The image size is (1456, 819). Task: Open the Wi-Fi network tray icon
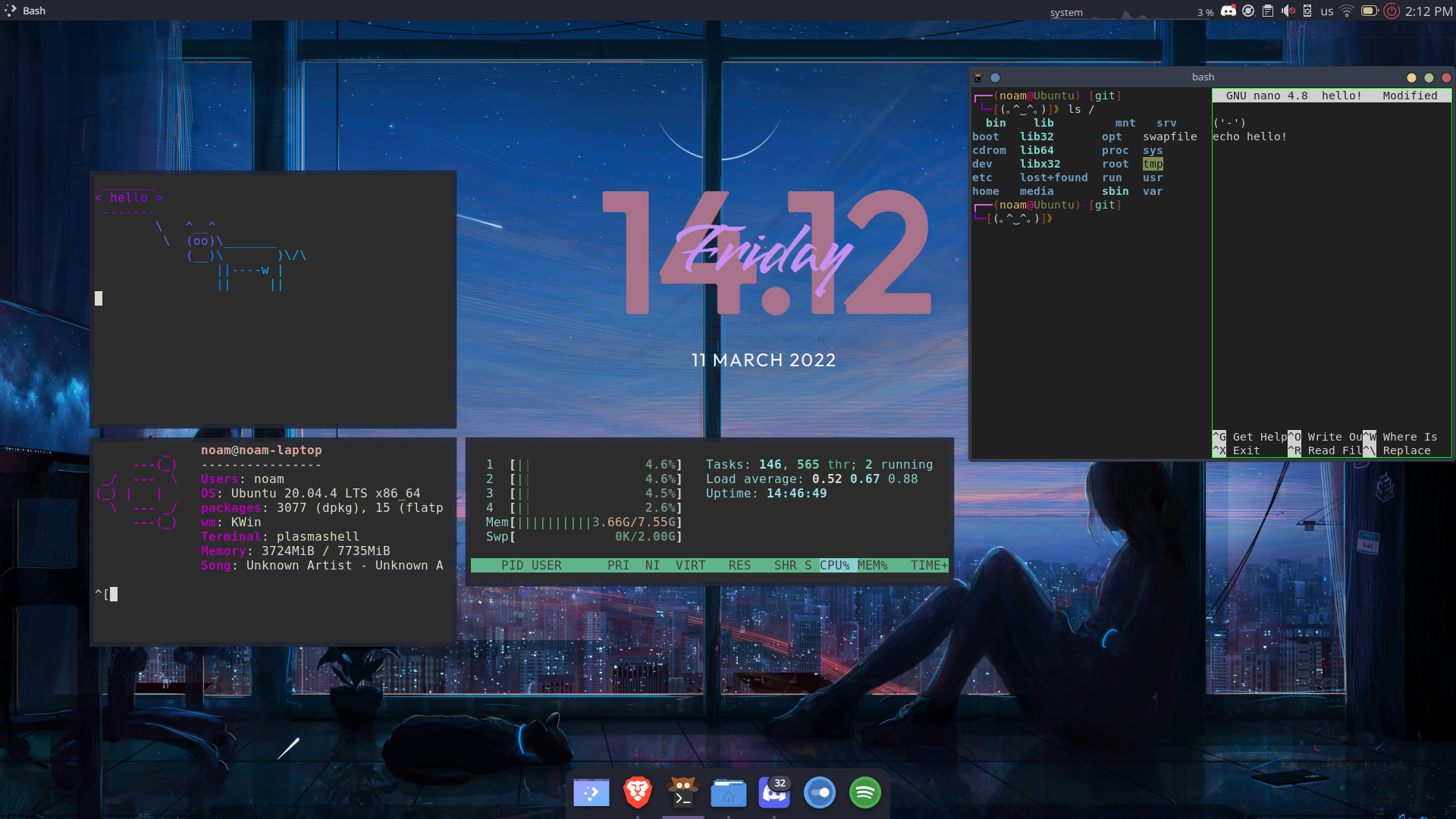pyautogui.click(x=1347, y=11)
